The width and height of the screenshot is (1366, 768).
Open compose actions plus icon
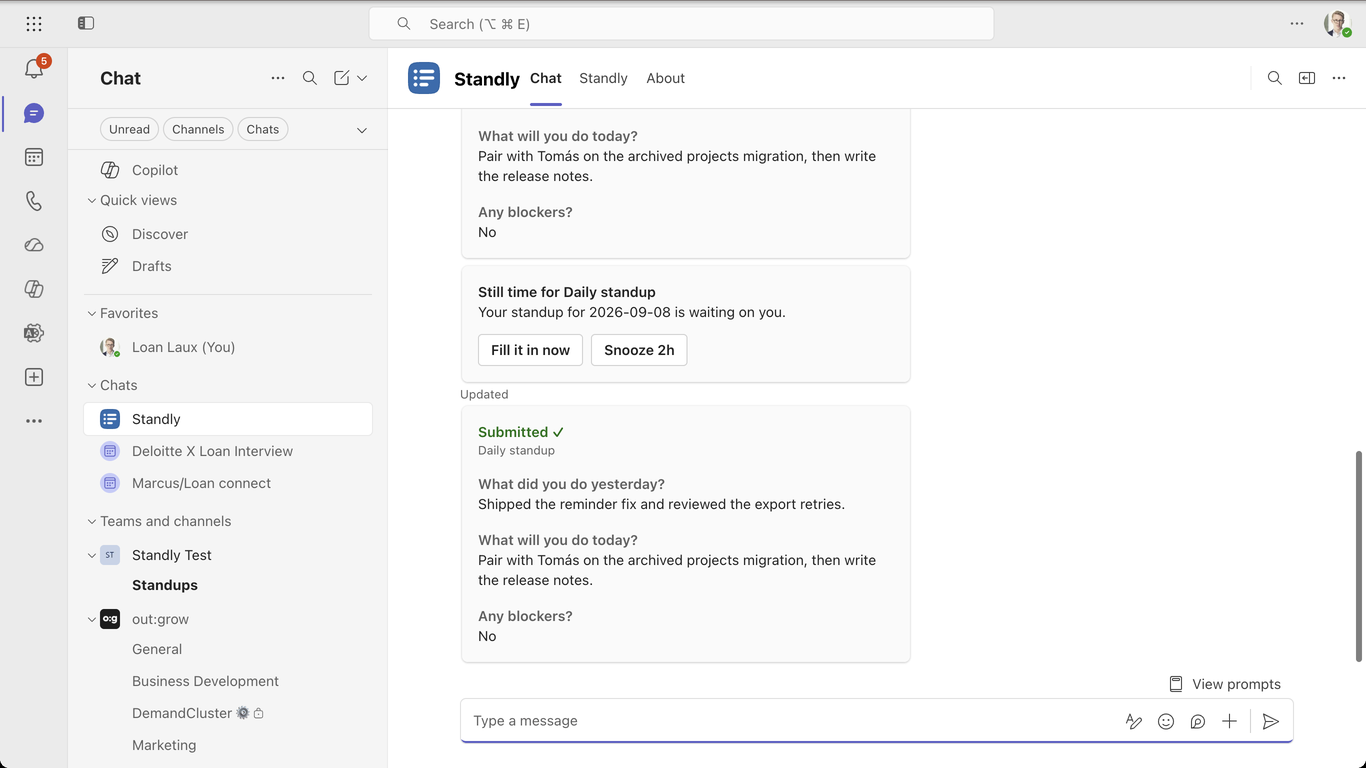(x=1230, y=721)
